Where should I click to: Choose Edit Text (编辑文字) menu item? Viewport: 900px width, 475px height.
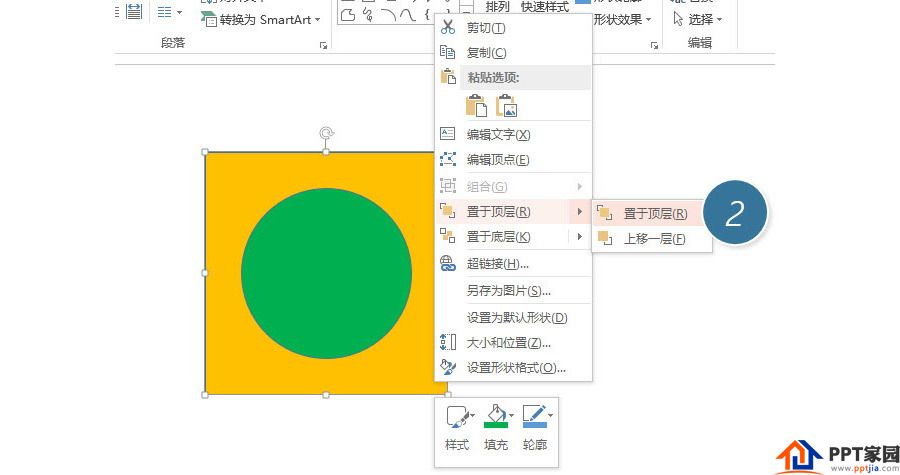tap(513, 134)
